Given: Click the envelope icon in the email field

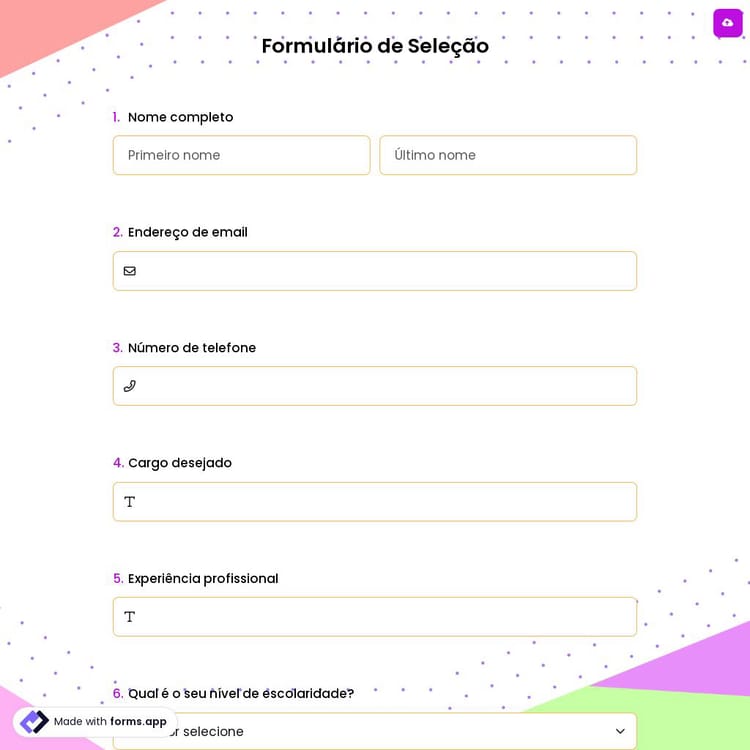Looking at the screenshot, I should click(130, 271).
